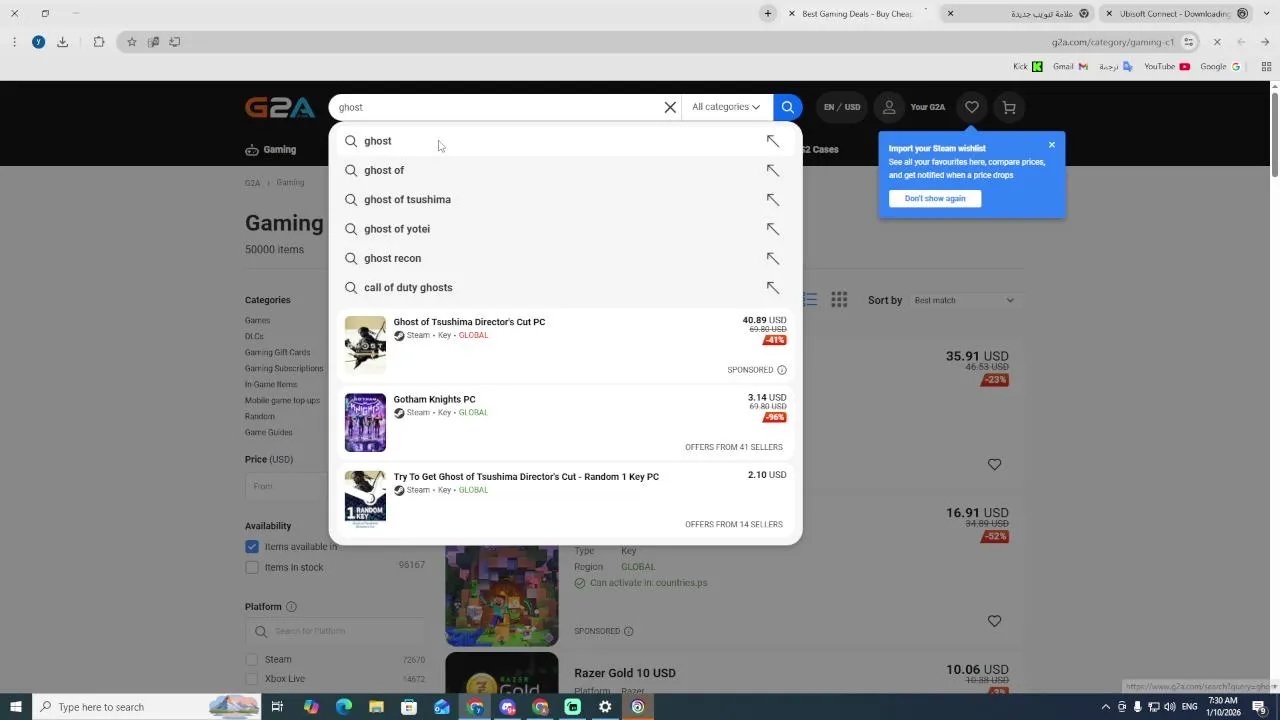Clear the search text with X icon
Screen dimensions: 1280x720
[670, 107]
